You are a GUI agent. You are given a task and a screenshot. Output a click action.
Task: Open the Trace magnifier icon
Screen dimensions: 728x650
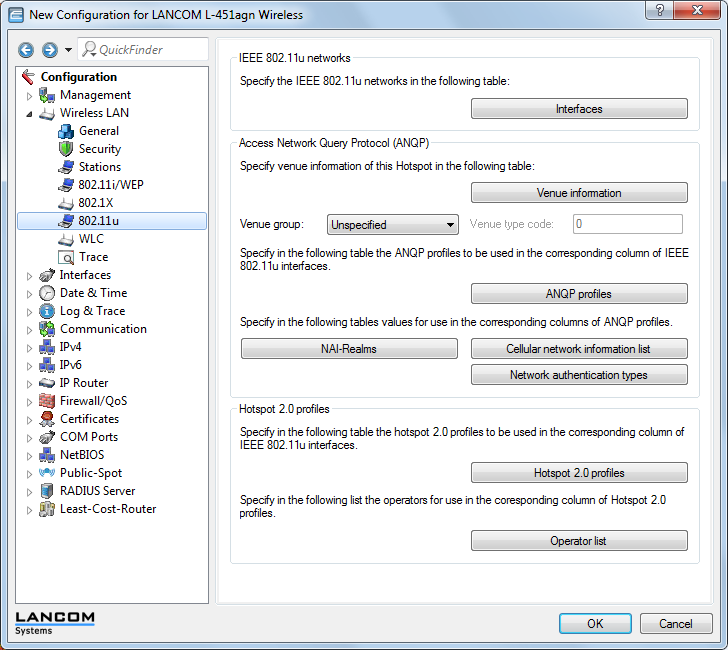pyautogui.click(x=66, y=257)
